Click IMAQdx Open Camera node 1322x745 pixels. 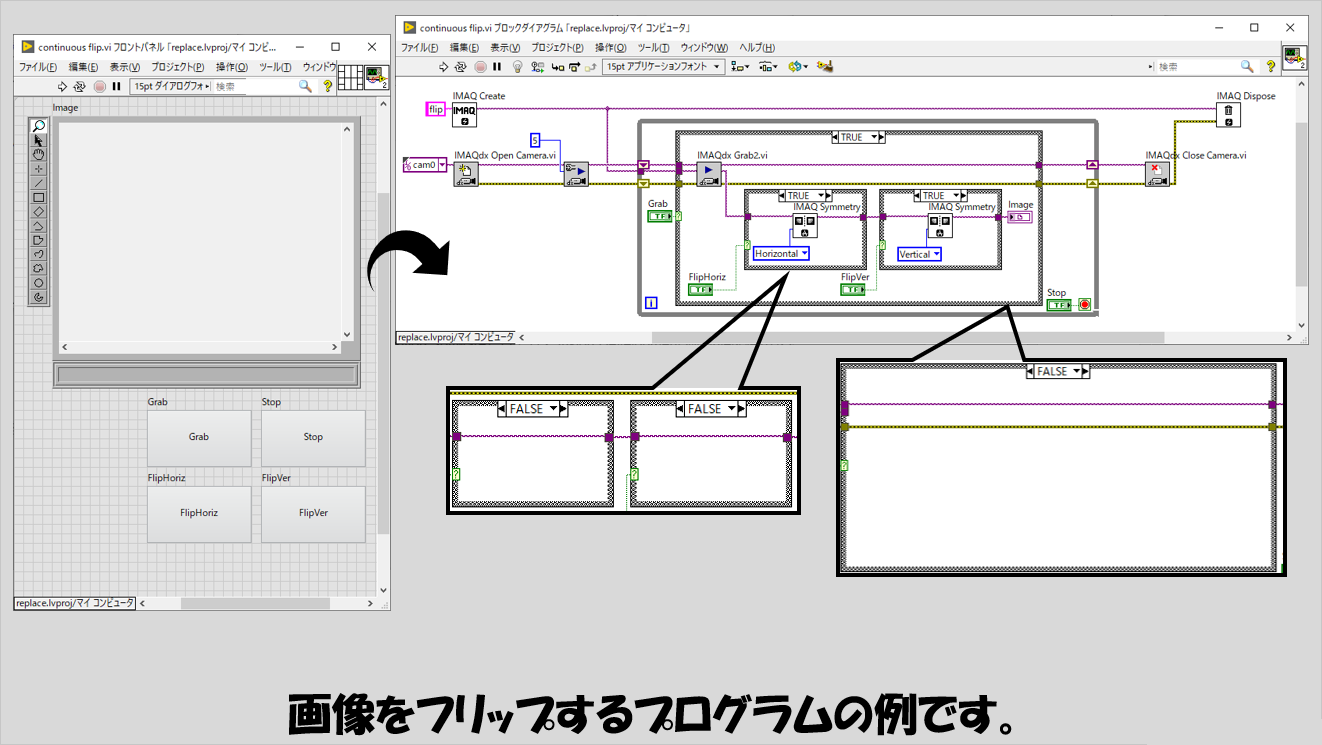click(x=466, y=174)
